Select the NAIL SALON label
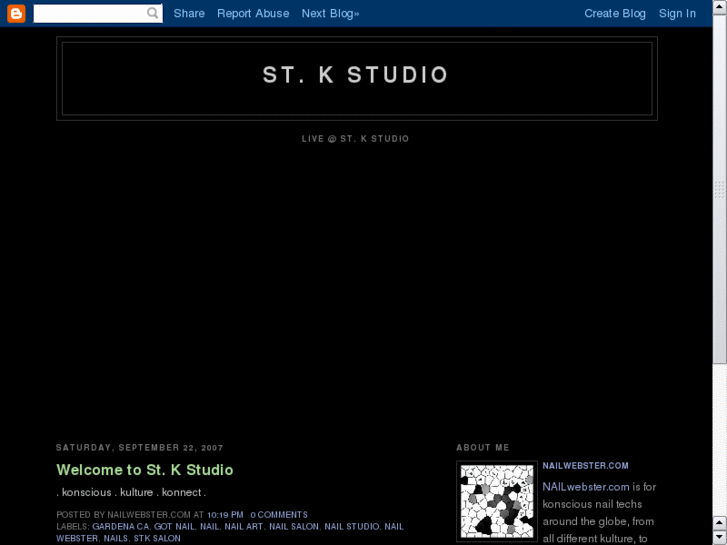The width and height of the screenshot is (727, 545). click(294, 526)
